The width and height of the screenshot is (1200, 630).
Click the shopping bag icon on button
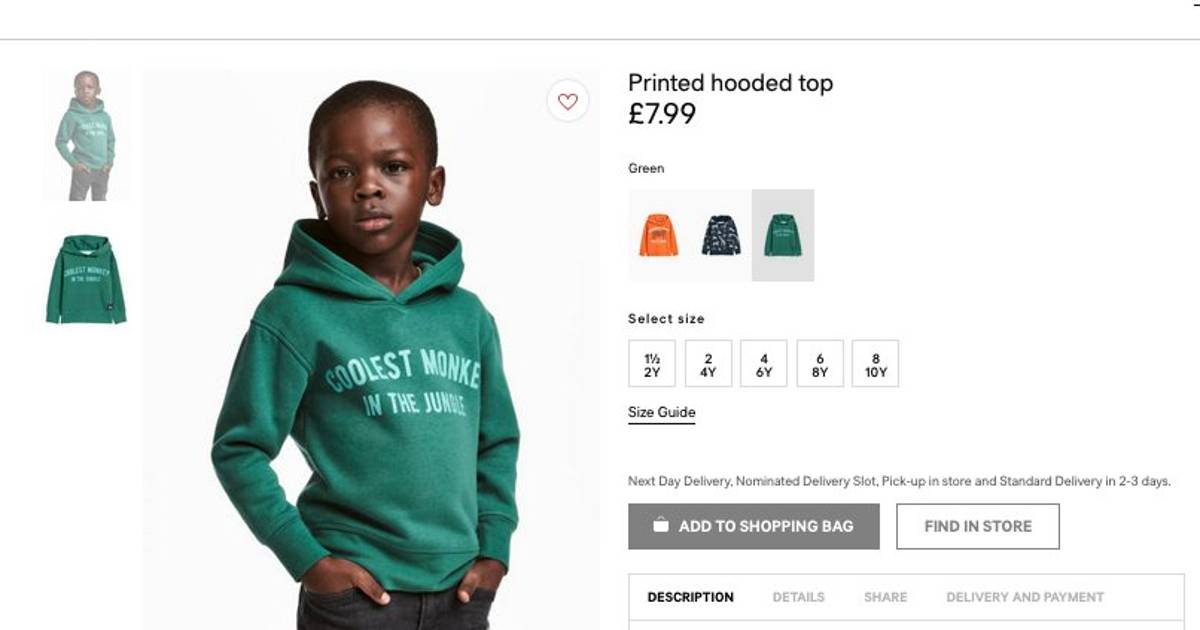pos(660,525)
